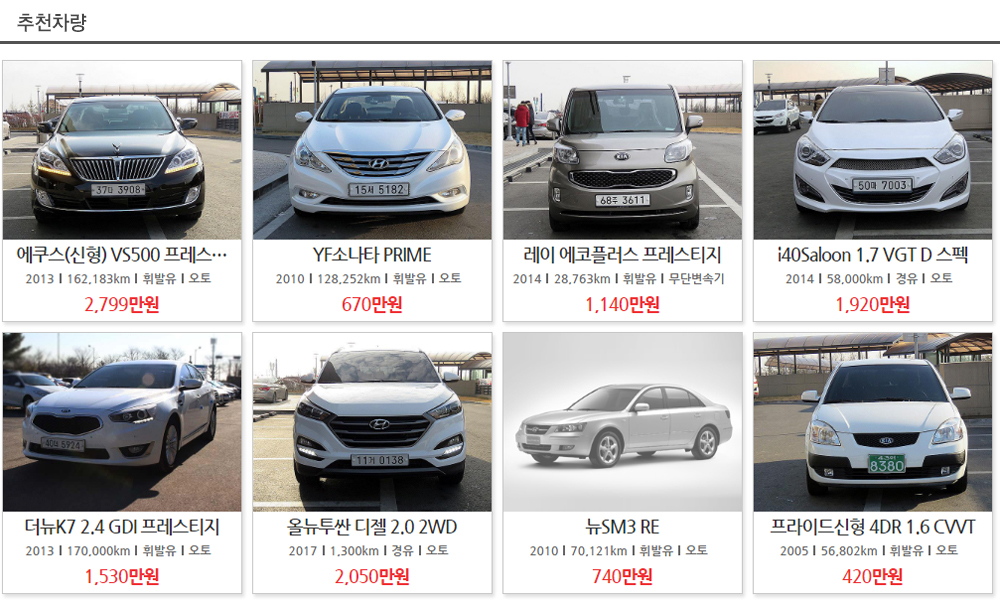Open the beige Kia Ray car photo
The height and width of the screenshot is (600, 1000).
[x=622, y=150]
